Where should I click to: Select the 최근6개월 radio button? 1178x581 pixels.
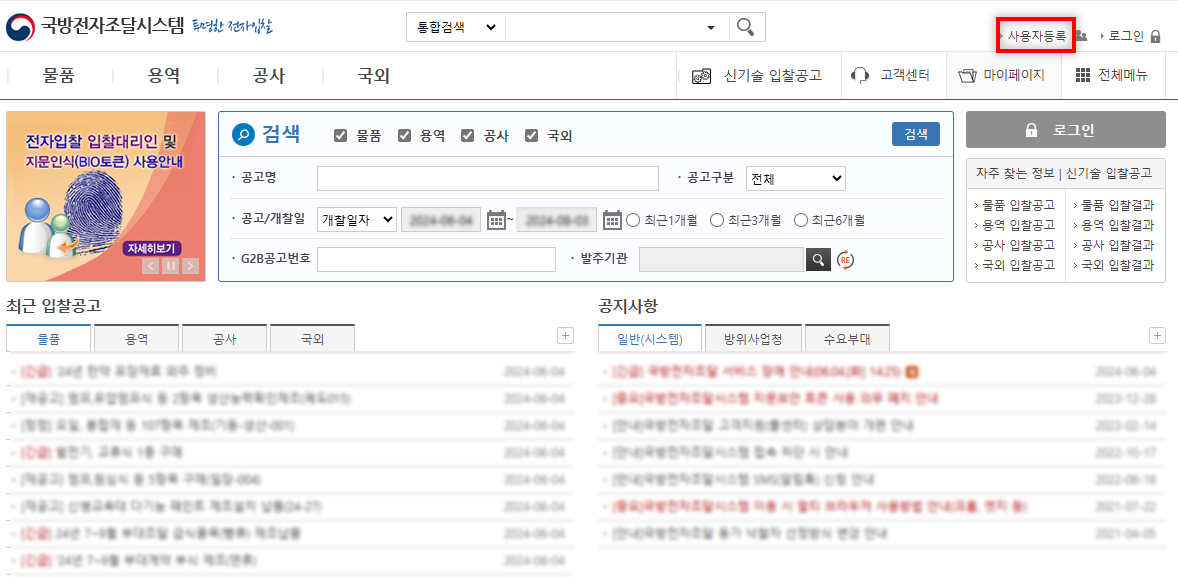point(800,220)
